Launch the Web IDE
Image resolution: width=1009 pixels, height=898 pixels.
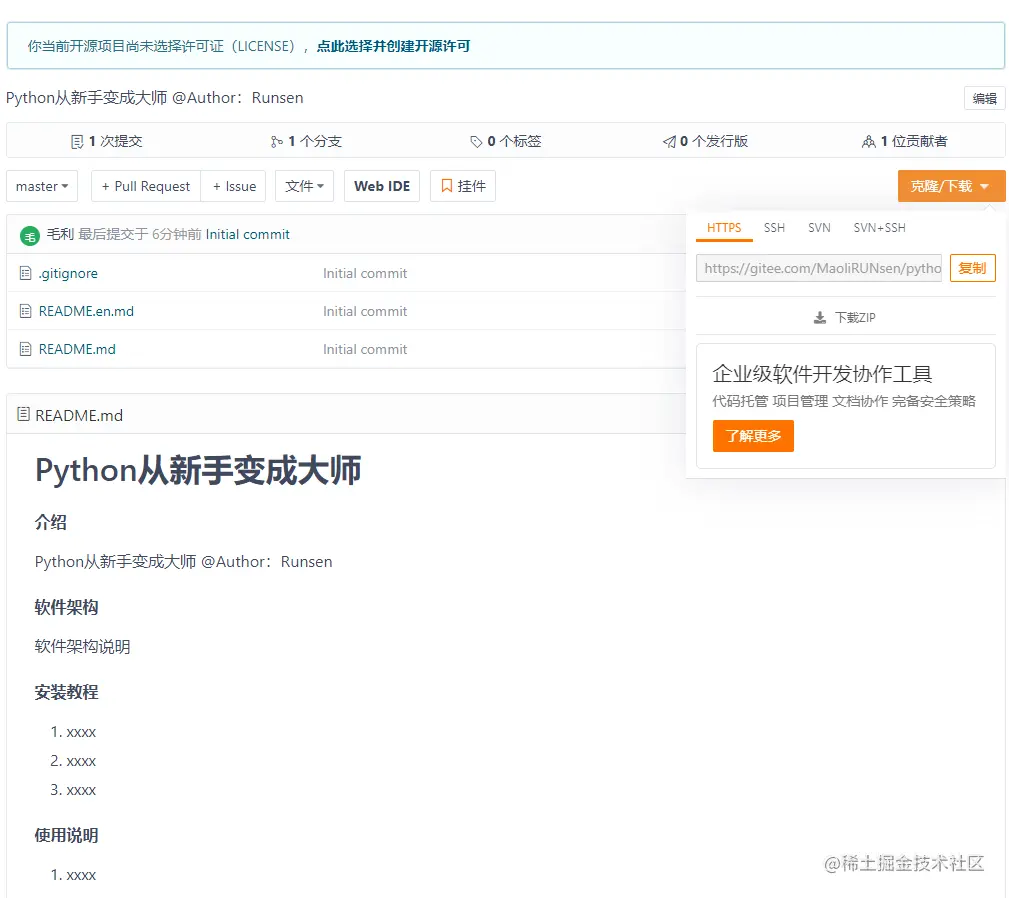pos(382,186)
